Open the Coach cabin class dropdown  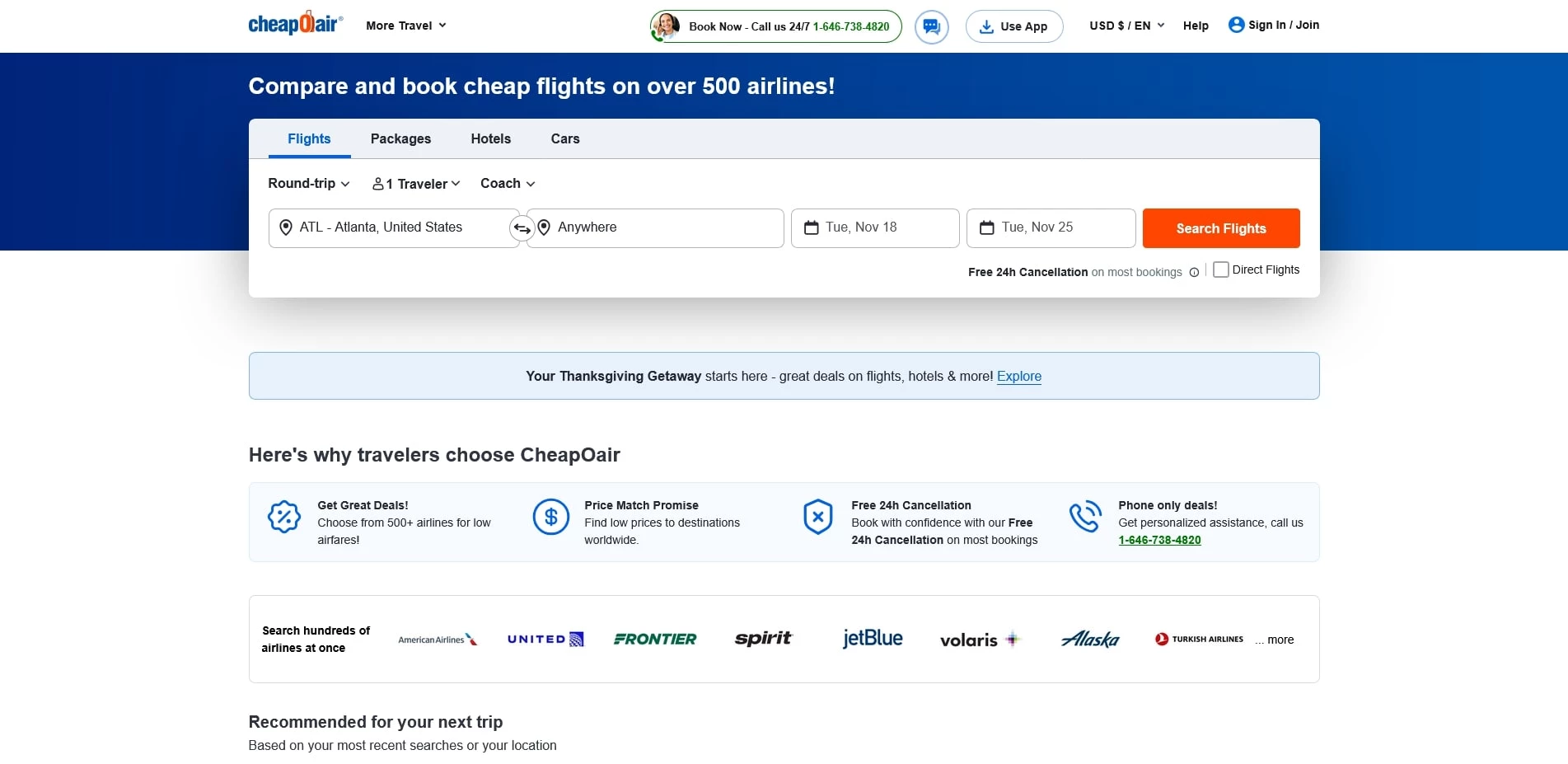[x=506, y=183]
